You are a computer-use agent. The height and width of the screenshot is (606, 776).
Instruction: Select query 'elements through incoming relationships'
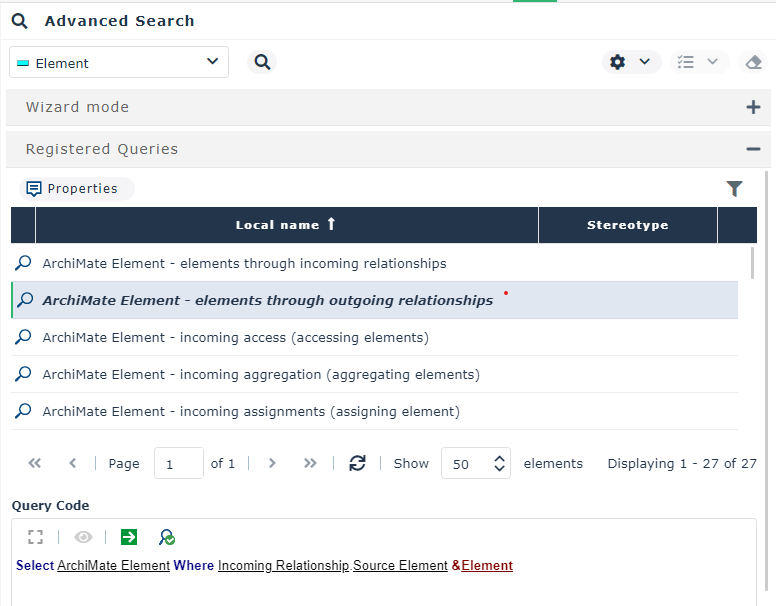pyautogui.click(x=244, y=263)
